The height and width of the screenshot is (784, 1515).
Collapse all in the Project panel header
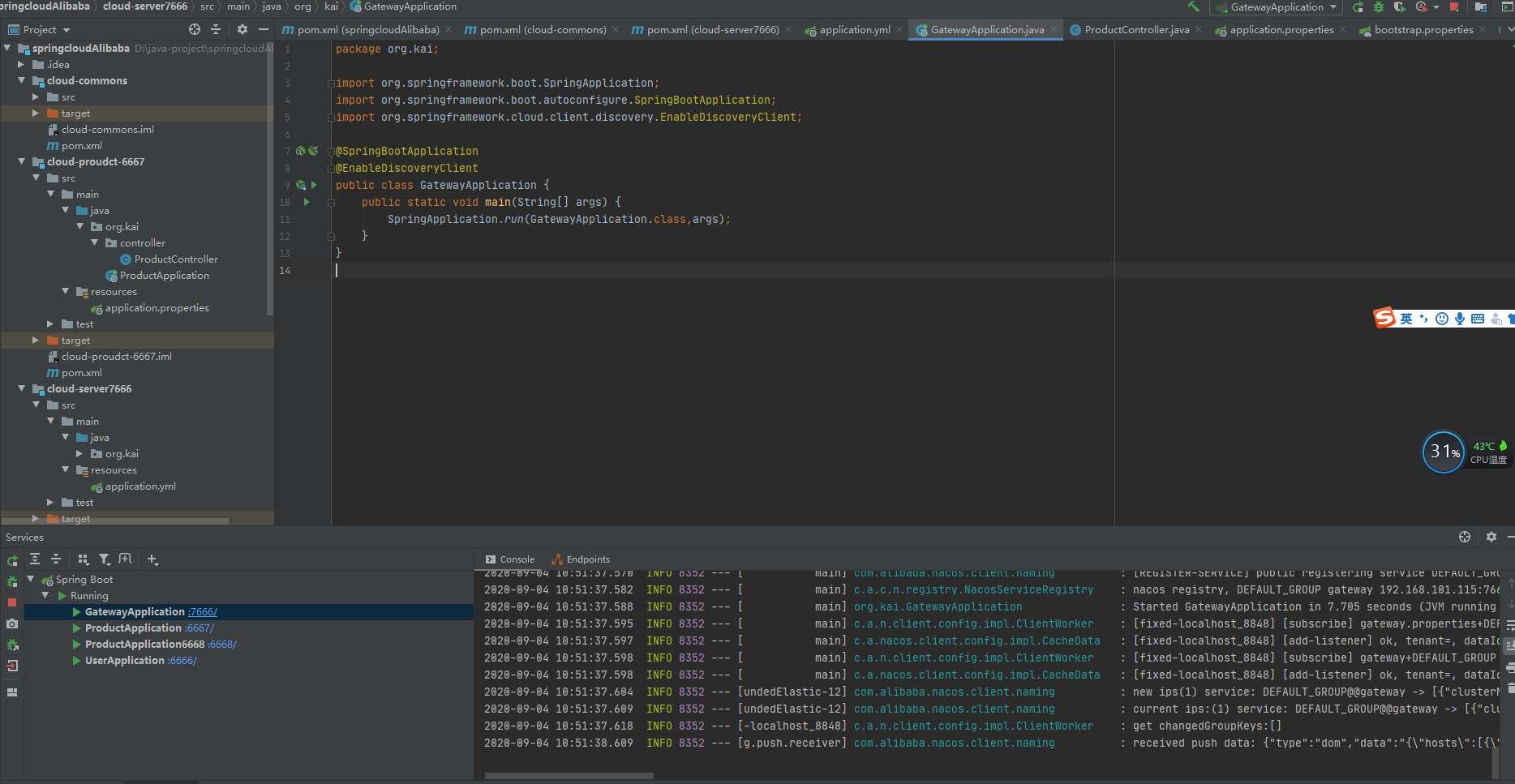216,29
